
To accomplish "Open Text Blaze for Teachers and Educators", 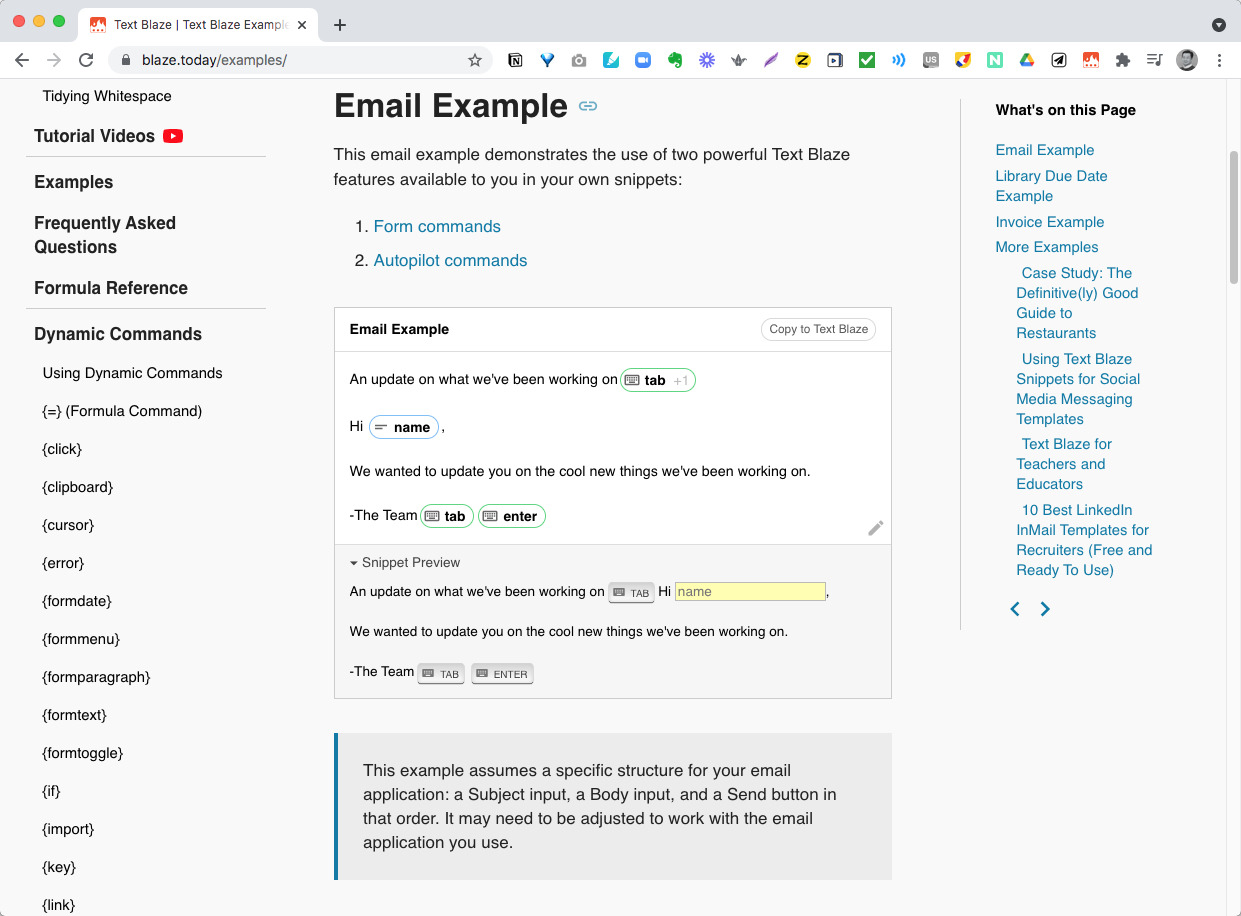I will 1064,464.
